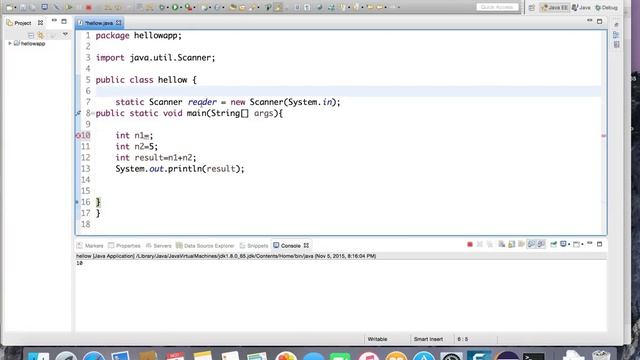This screenshot has width=640, height=360.
Task: Open the Debug launch dropdown arrow
Action: 167,8
